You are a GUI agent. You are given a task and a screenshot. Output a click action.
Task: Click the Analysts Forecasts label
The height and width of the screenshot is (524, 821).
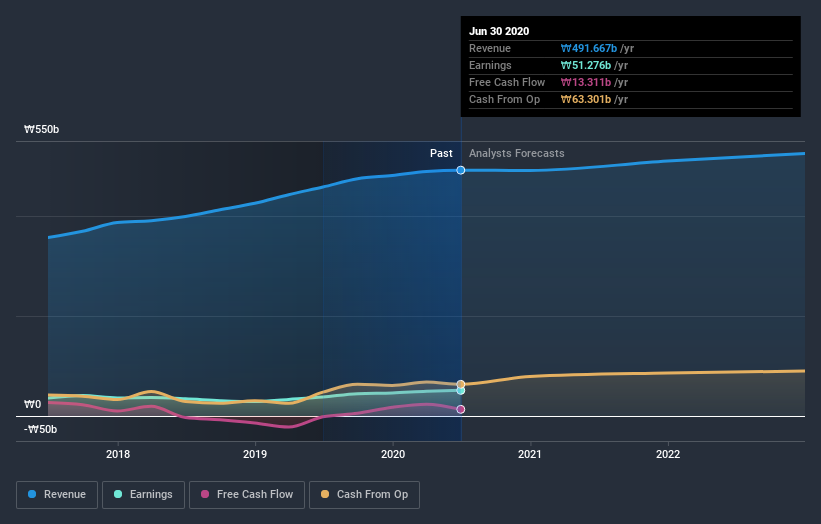click(517, 153)
